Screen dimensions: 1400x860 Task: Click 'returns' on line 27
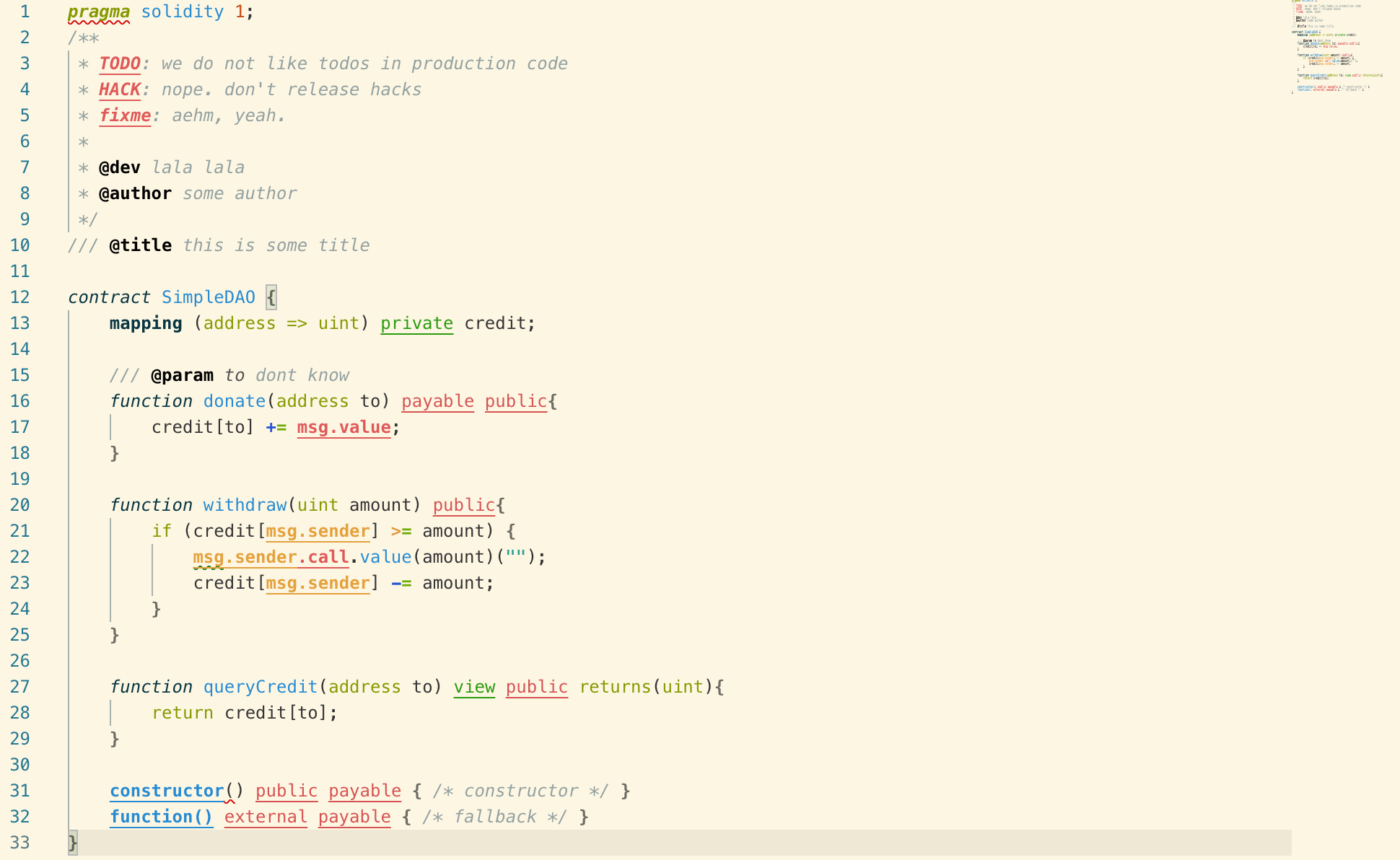tap(616, 688)
